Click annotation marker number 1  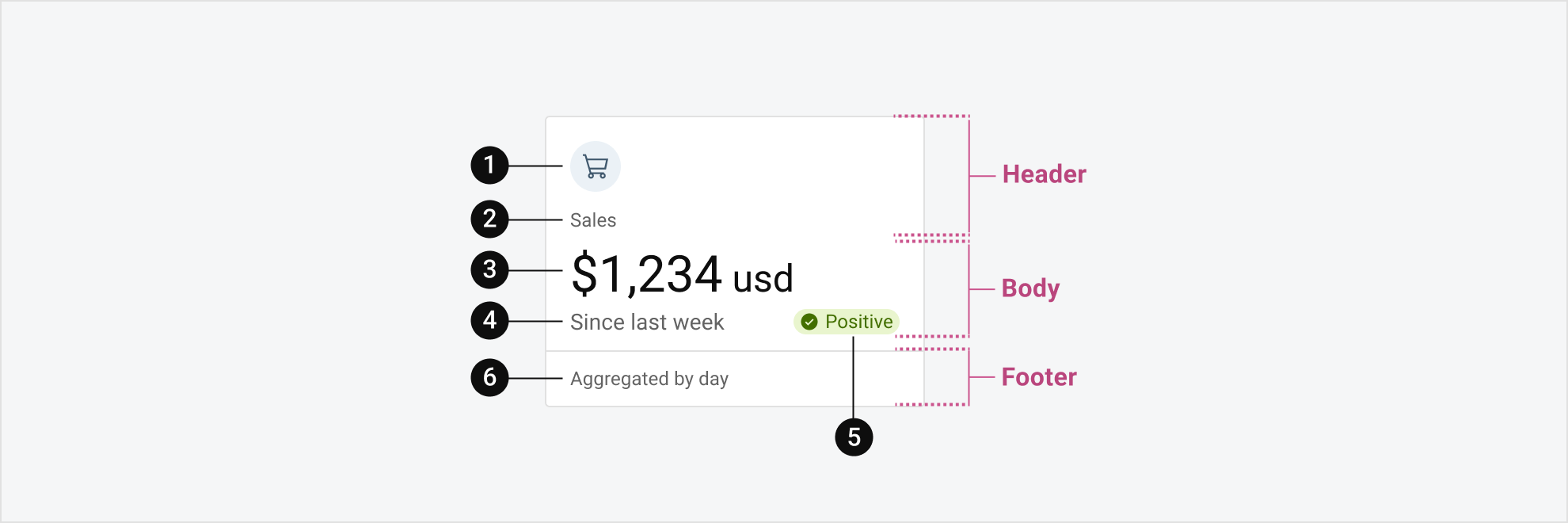pyautogui.click(x=489, y=166)
